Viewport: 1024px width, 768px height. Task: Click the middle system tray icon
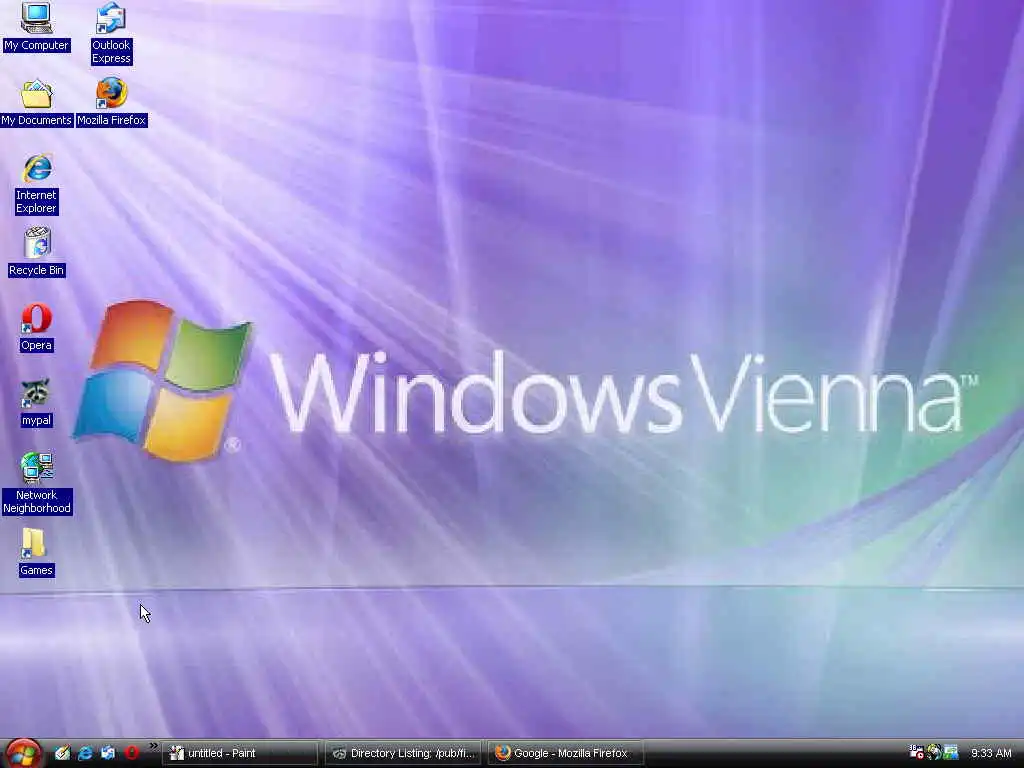933,752
